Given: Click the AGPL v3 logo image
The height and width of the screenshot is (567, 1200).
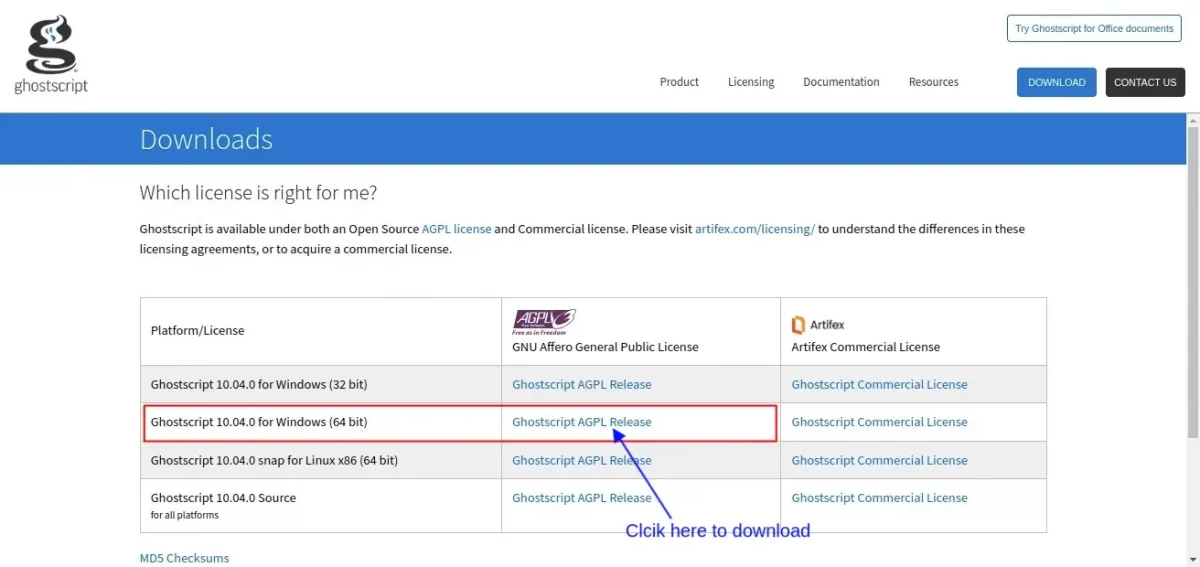Looking at the screenshot, I should point(544,321).
